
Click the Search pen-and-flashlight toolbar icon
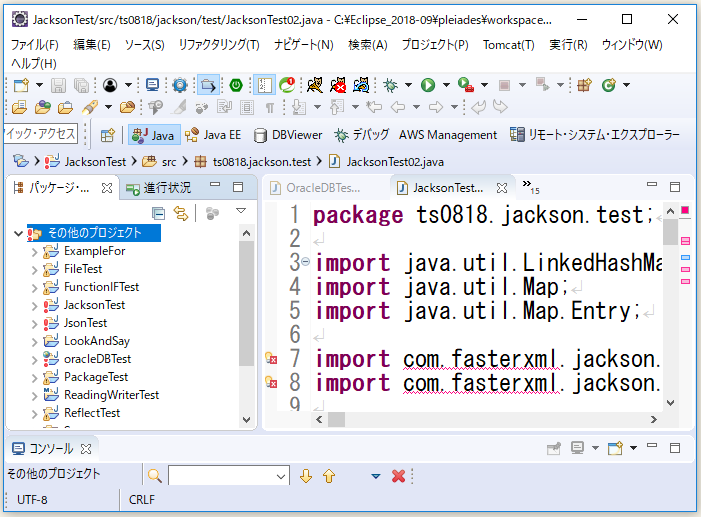click(90, 107)
